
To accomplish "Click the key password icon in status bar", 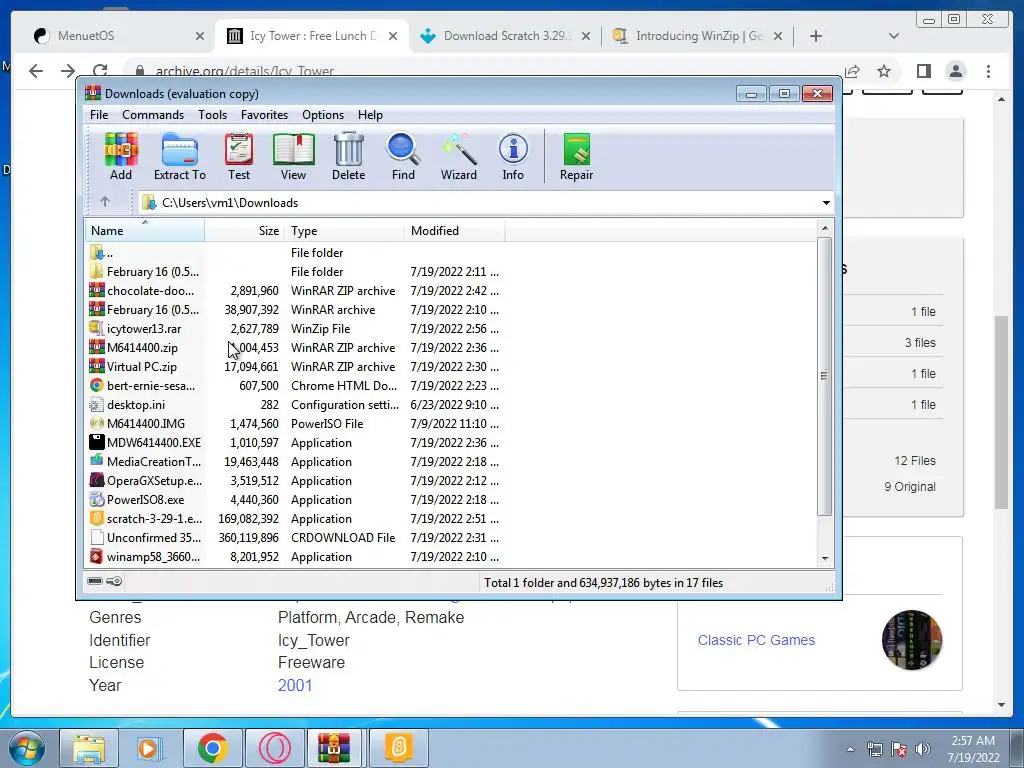I will click(114, 581).
